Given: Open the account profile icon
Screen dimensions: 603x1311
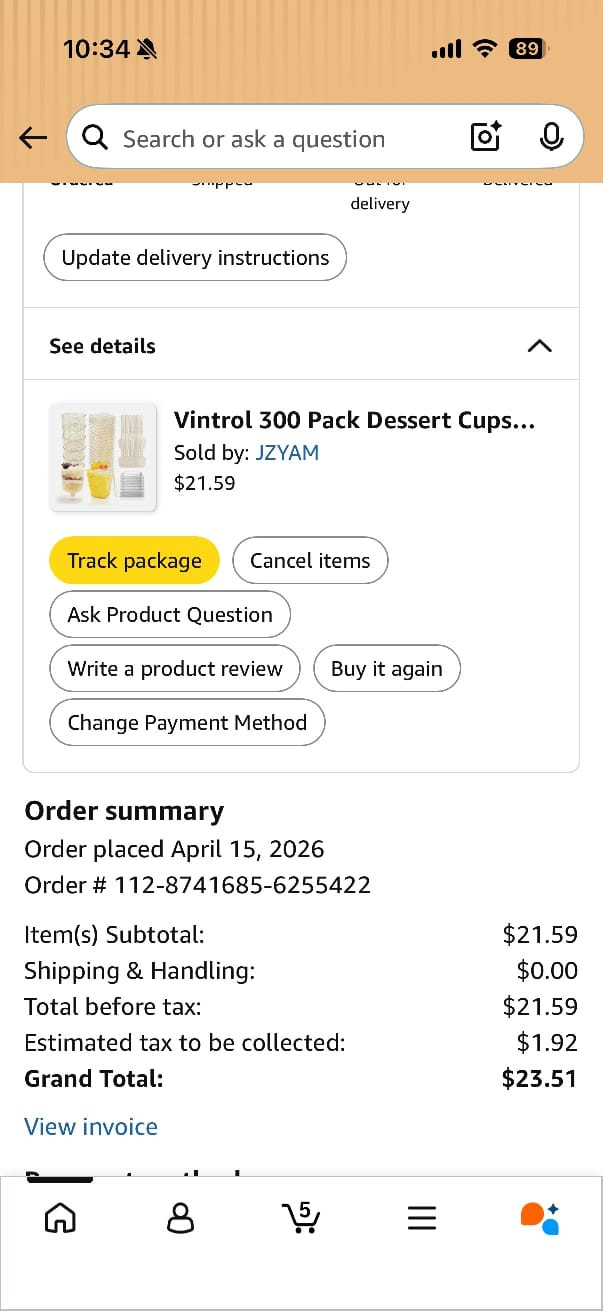Looking at the screenshot, I should (181, 1217).
